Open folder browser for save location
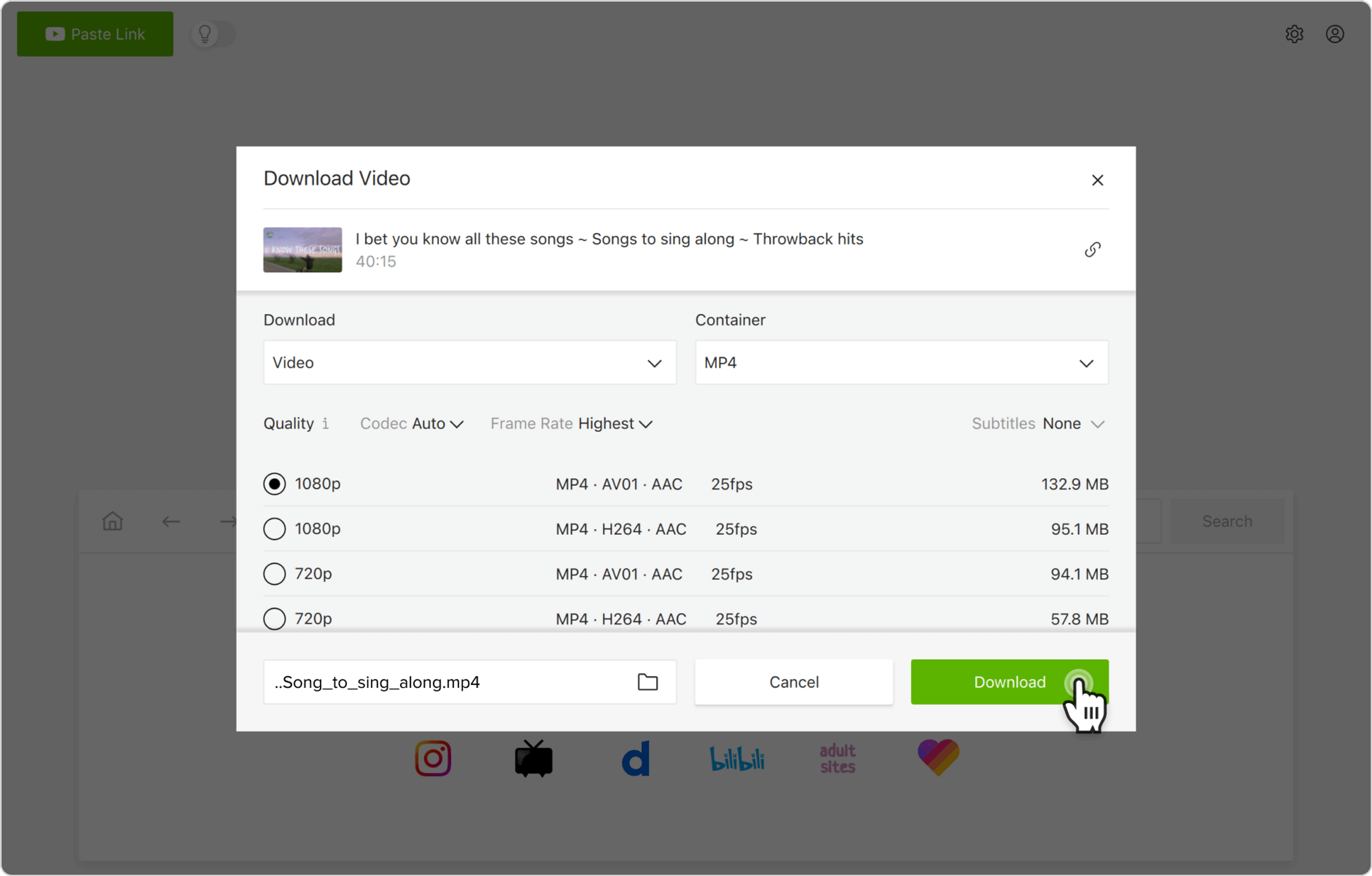The height and width of the screenshot is (876, 1372). (x=647, y=682)
